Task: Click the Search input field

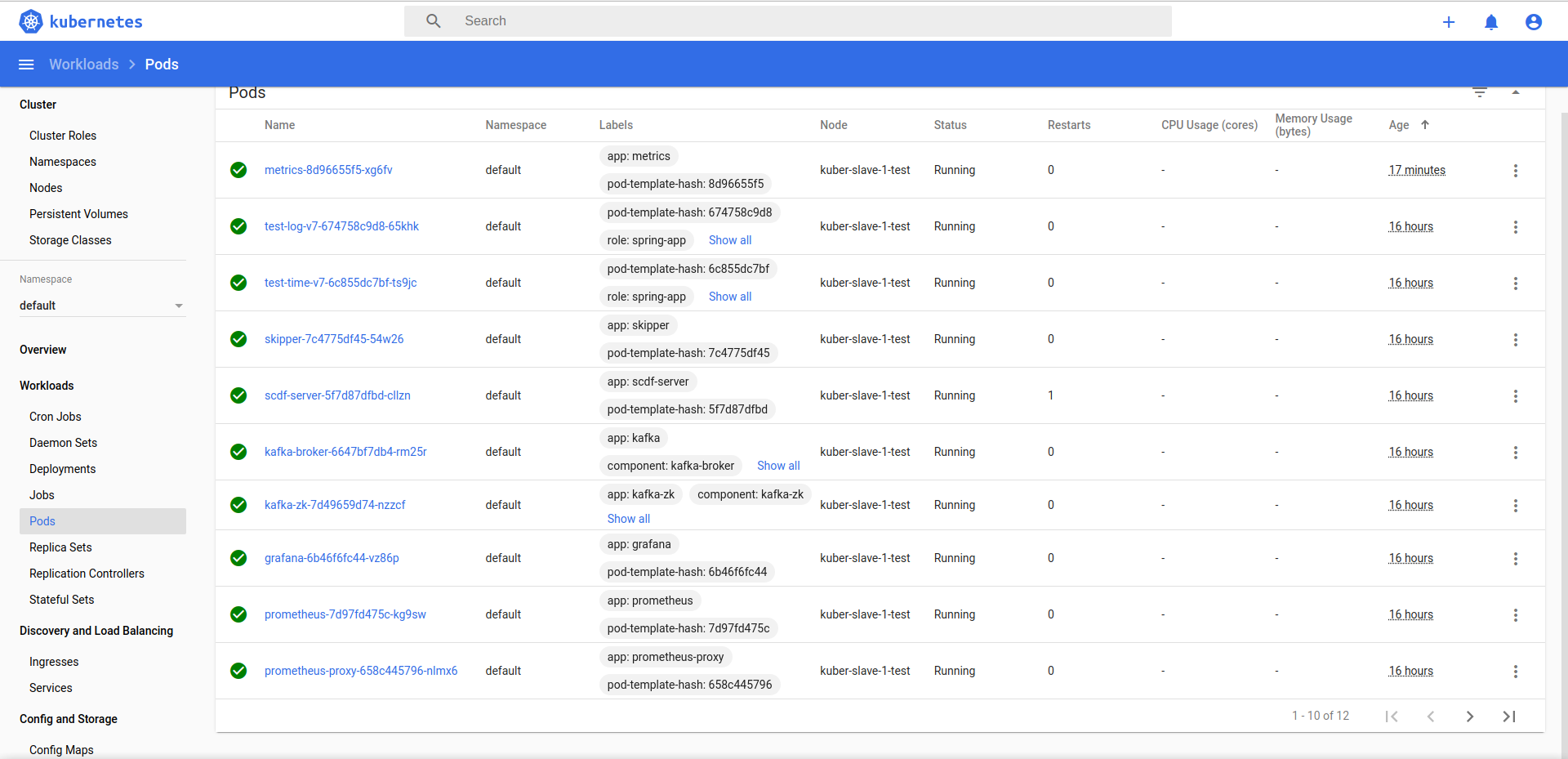Action: (x=788, y=21)
